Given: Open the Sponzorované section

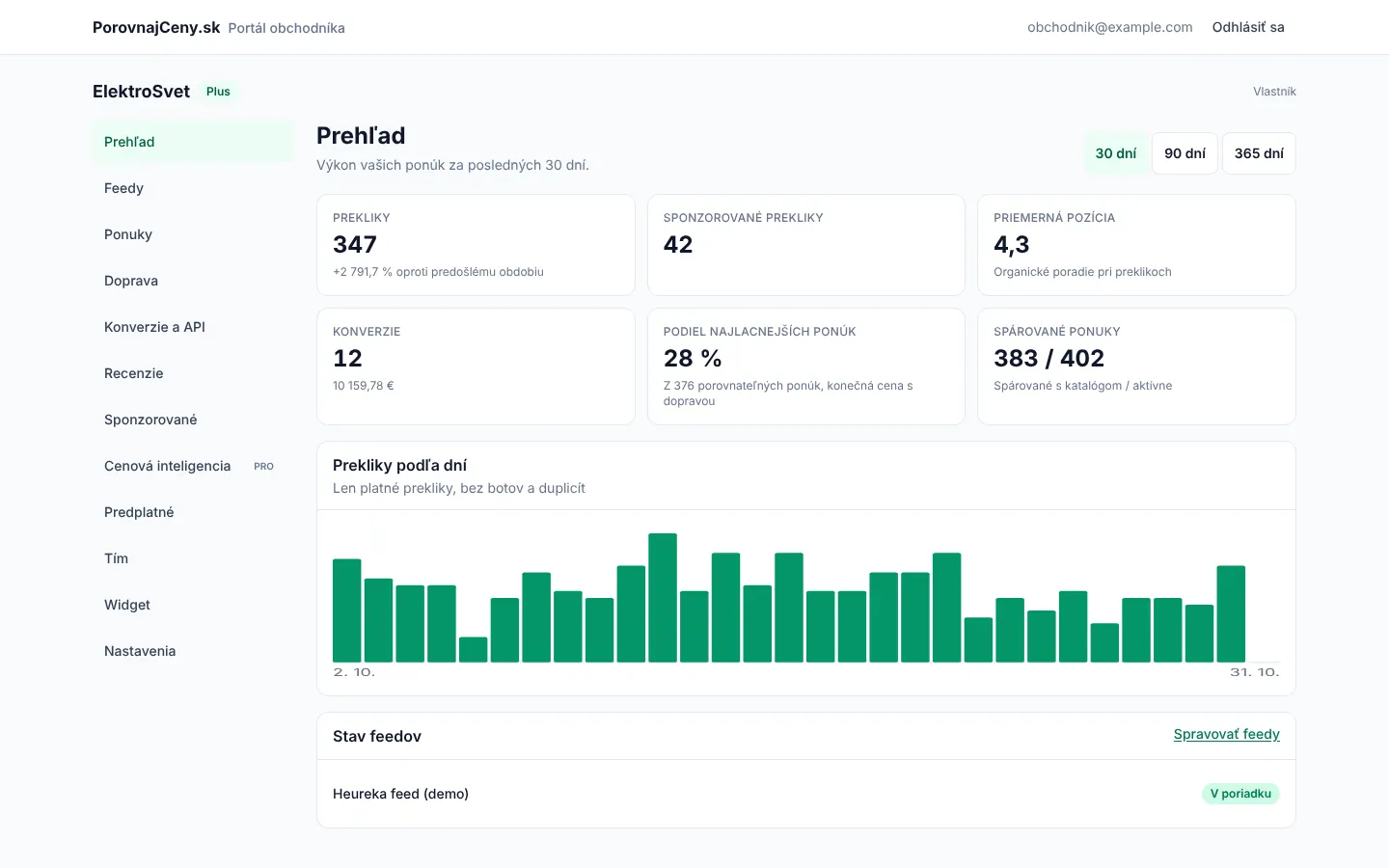Looking at the screenshot, I should click(x=193, y=420).
